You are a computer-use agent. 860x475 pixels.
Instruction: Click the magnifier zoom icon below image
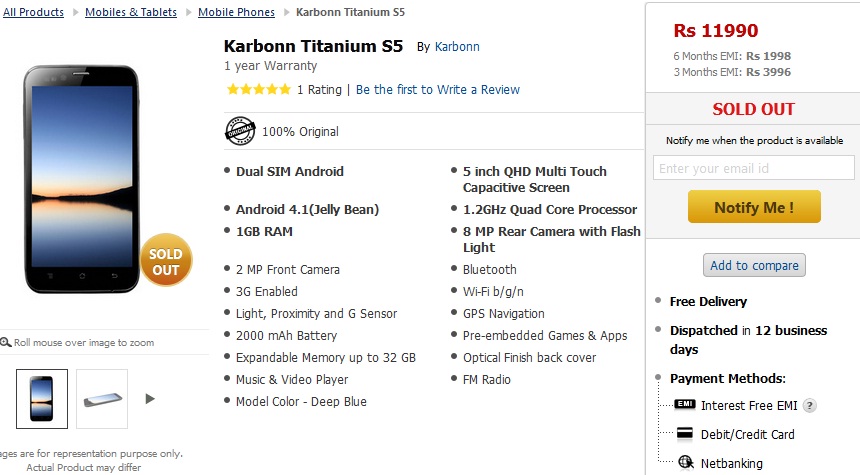pos(5,342)
